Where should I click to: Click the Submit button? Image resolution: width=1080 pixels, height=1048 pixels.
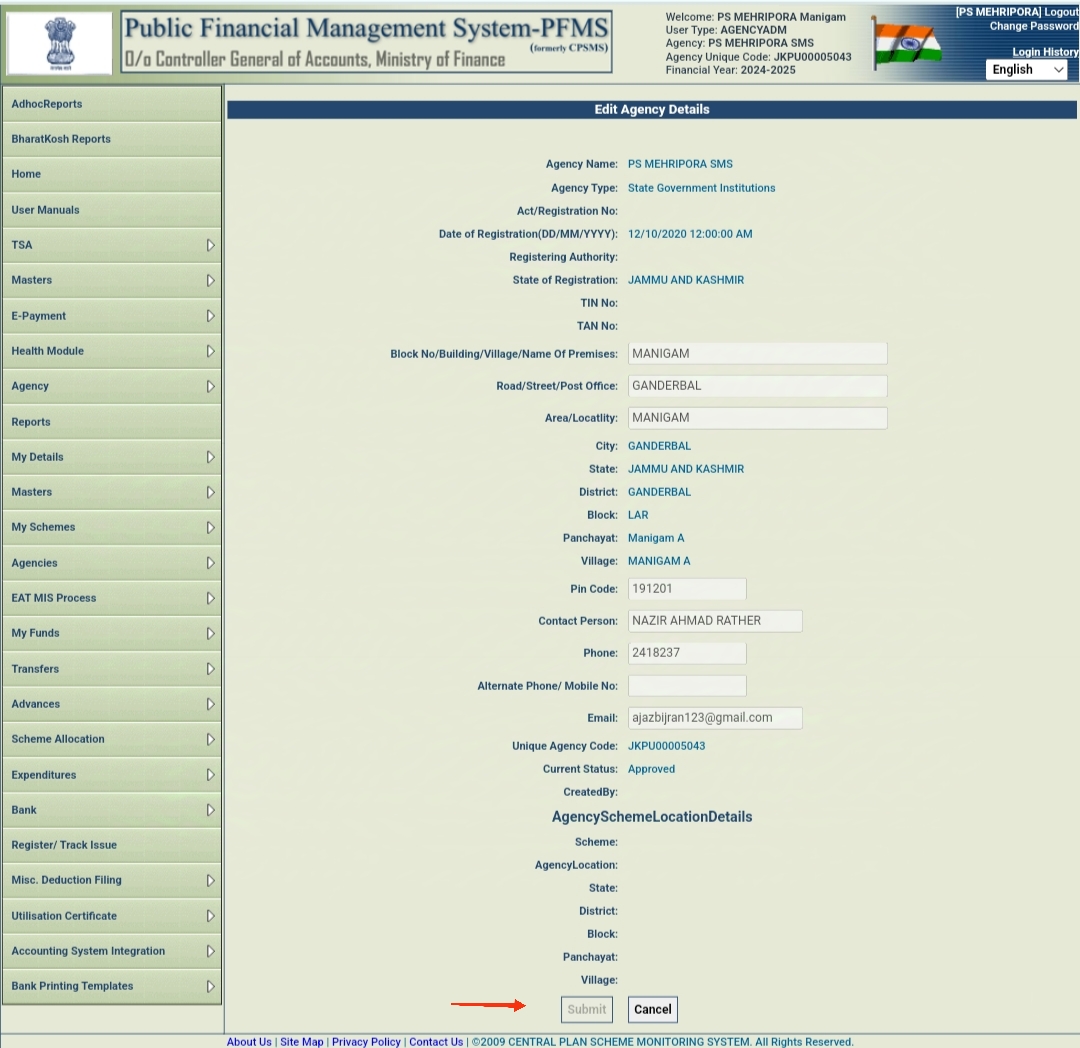click(x=587, y=1009)
